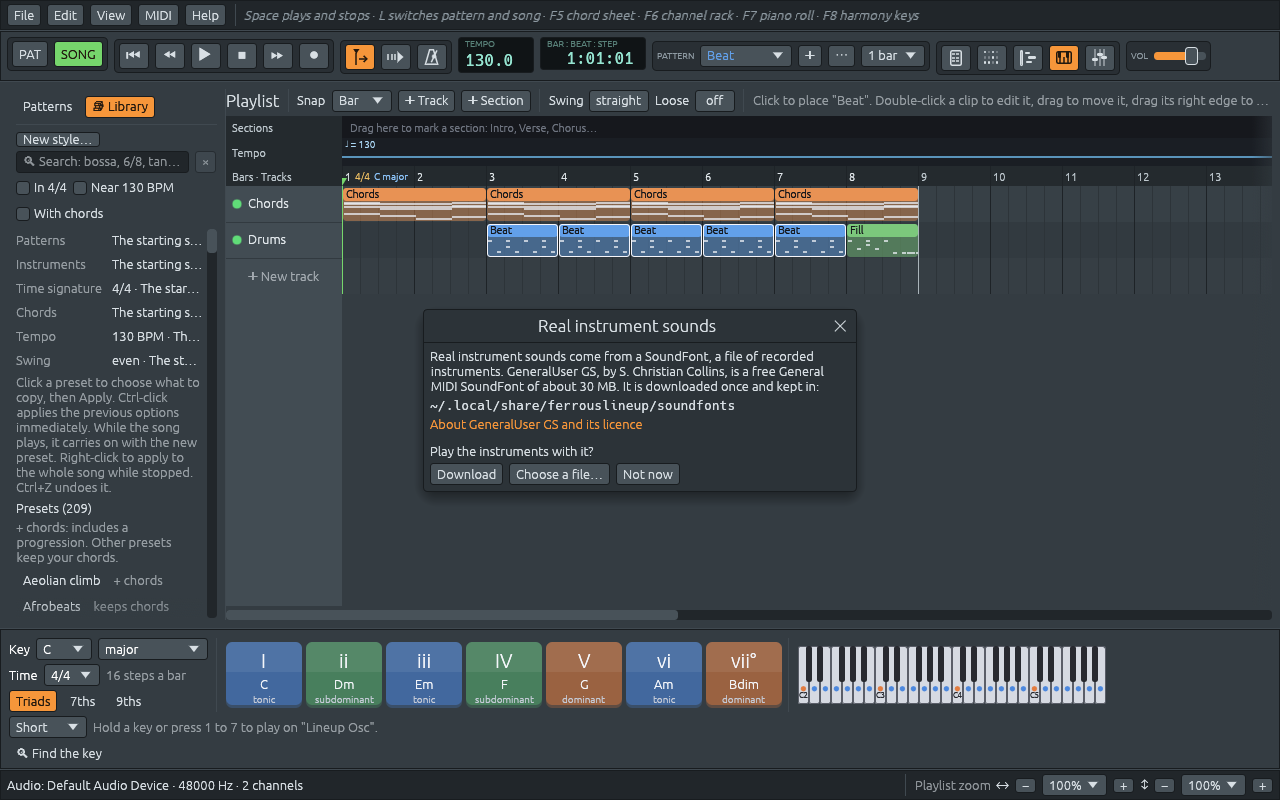The image size is (1280, 800).
Task: Click the rewind transport button
Action: (x=169, y=56)
